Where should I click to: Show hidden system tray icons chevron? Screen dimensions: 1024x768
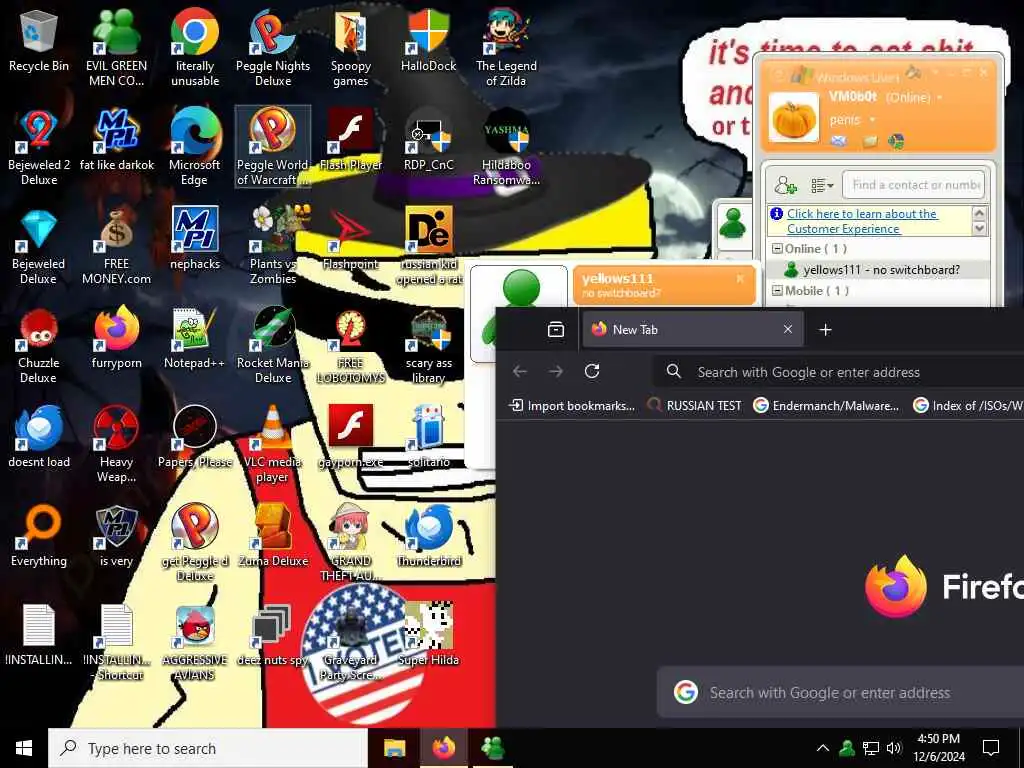click(x=823, y=748)
